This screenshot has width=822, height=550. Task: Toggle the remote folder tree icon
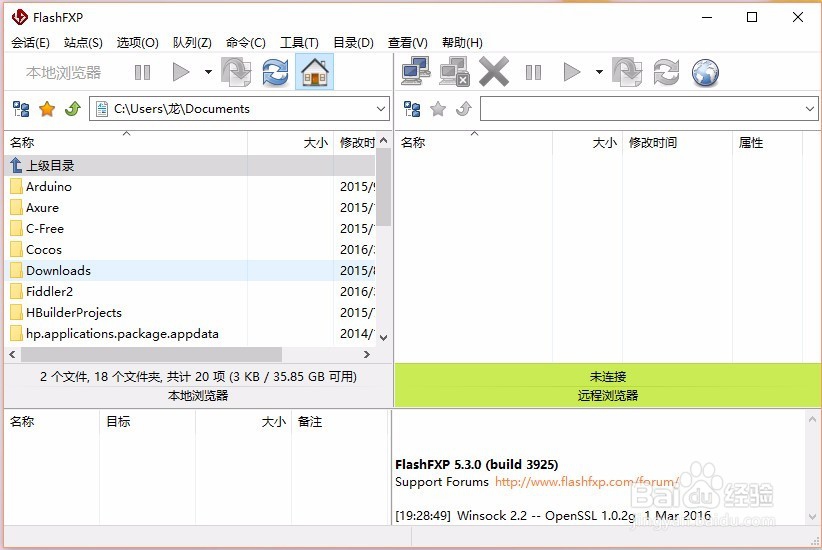(x=412, y=109)
